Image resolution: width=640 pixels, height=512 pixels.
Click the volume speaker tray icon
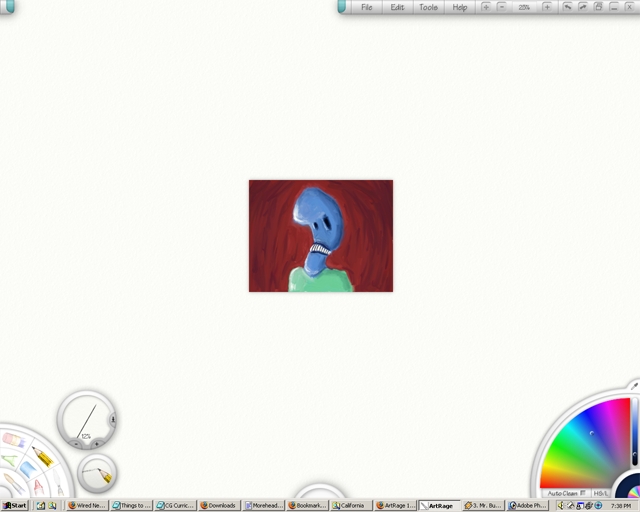point(561,505)
